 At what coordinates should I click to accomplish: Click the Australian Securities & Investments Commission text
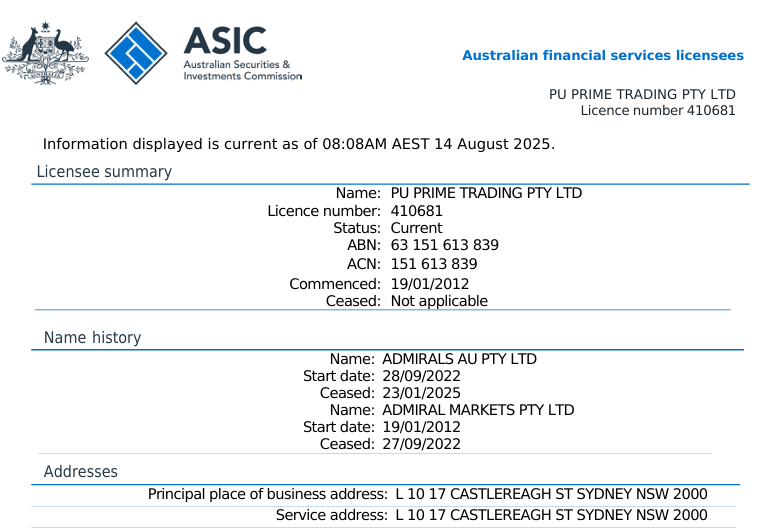click(x=241, y=70)
